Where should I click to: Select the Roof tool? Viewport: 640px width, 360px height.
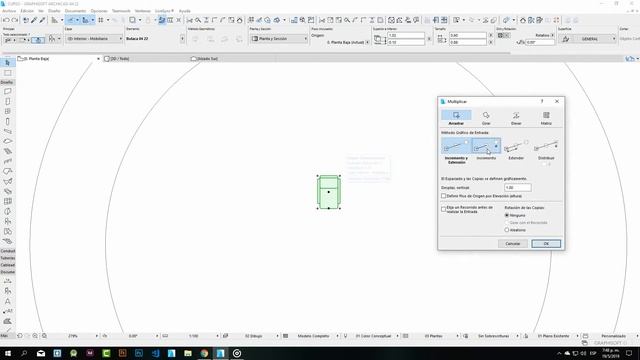[x=7, y=171]
